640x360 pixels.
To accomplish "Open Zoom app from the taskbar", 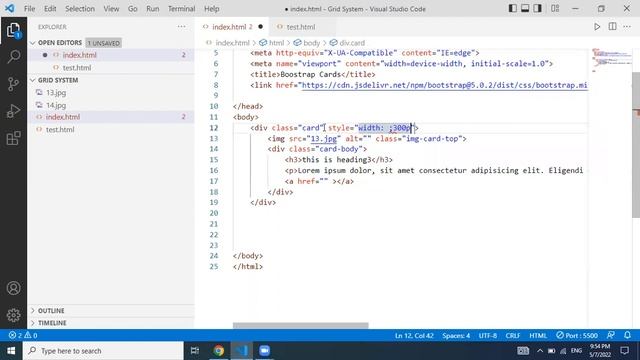I will click(x=264, y=351).
